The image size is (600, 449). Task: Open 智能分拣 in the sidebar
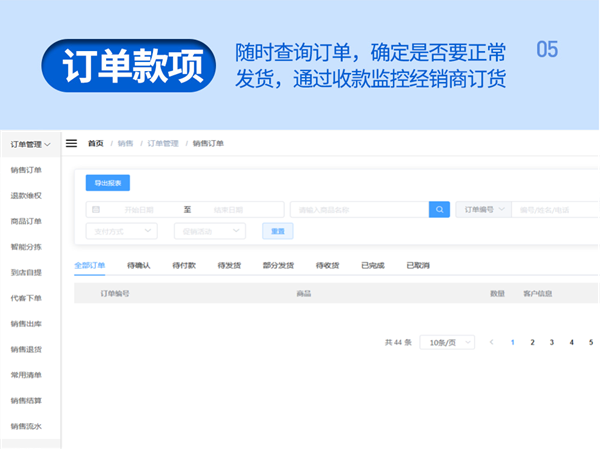click(26, 247)
